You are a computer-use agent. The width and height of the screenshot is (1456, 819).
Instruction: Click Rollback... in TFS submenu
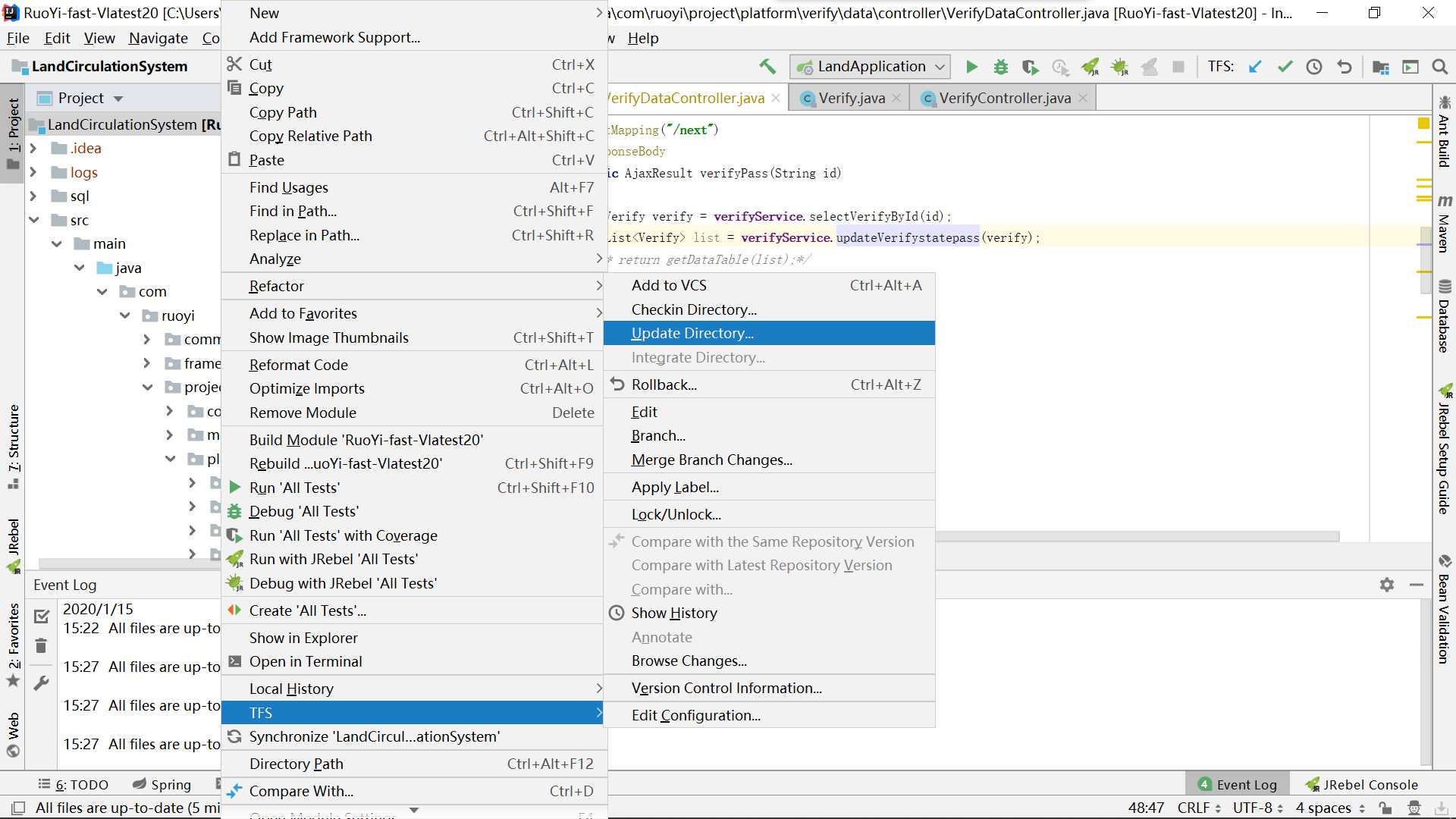pyautogui.click(x=769, y=384)
